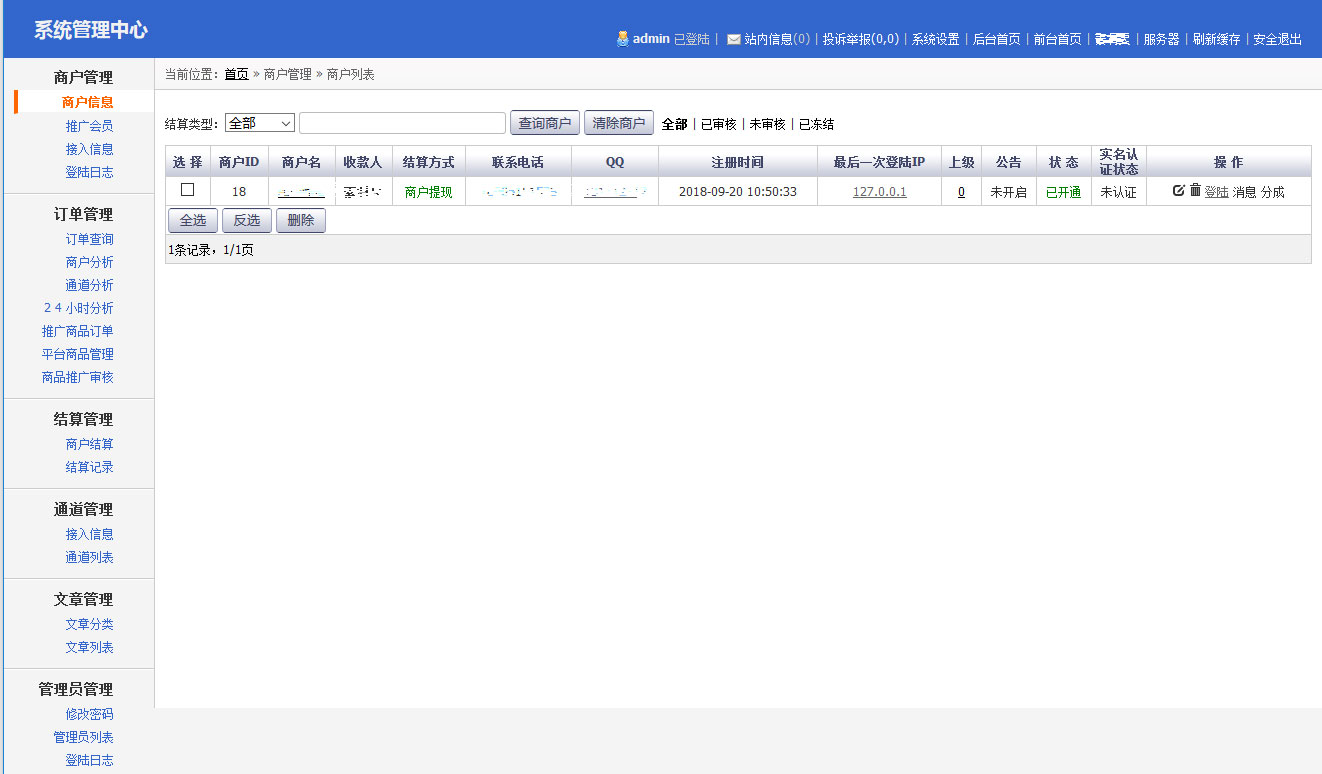The width and height of the screenshot is (1322, 774).
Task: Click the edit icon for merchant 18
Action: [1178, 190]
